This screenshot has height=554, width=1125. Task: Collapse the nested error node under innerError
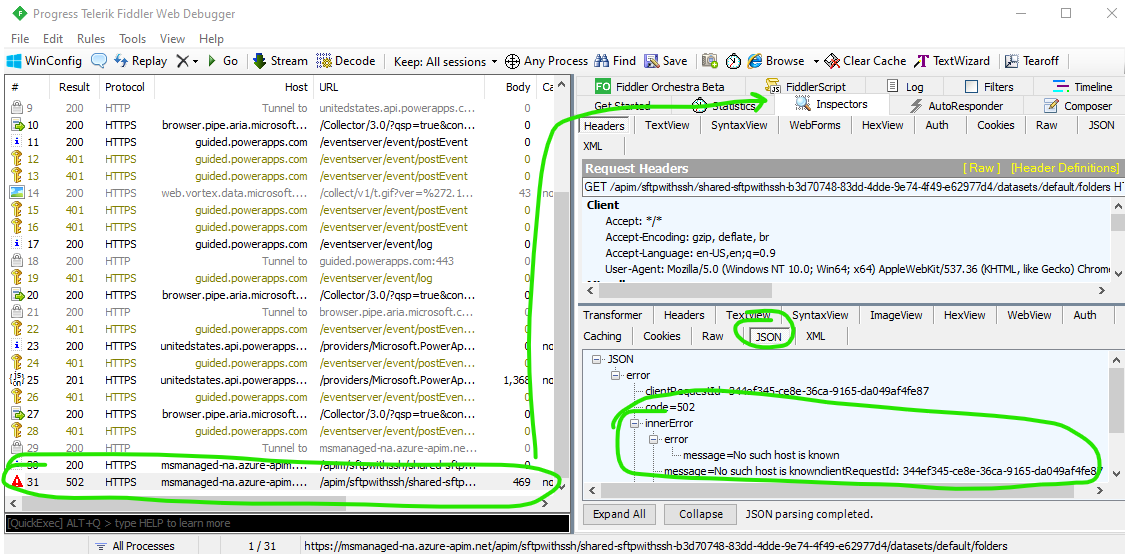coord(653,439)
